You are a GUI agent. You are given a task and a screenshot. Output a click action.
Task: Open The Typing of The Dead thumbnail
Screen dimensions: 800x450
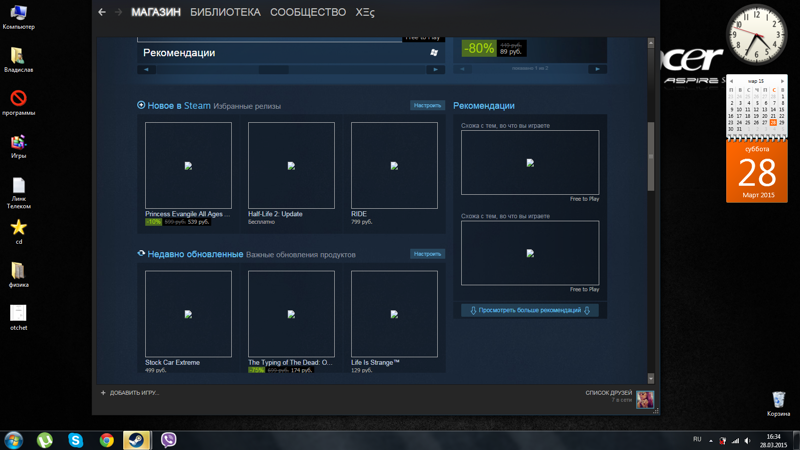[x=291, y=314]
